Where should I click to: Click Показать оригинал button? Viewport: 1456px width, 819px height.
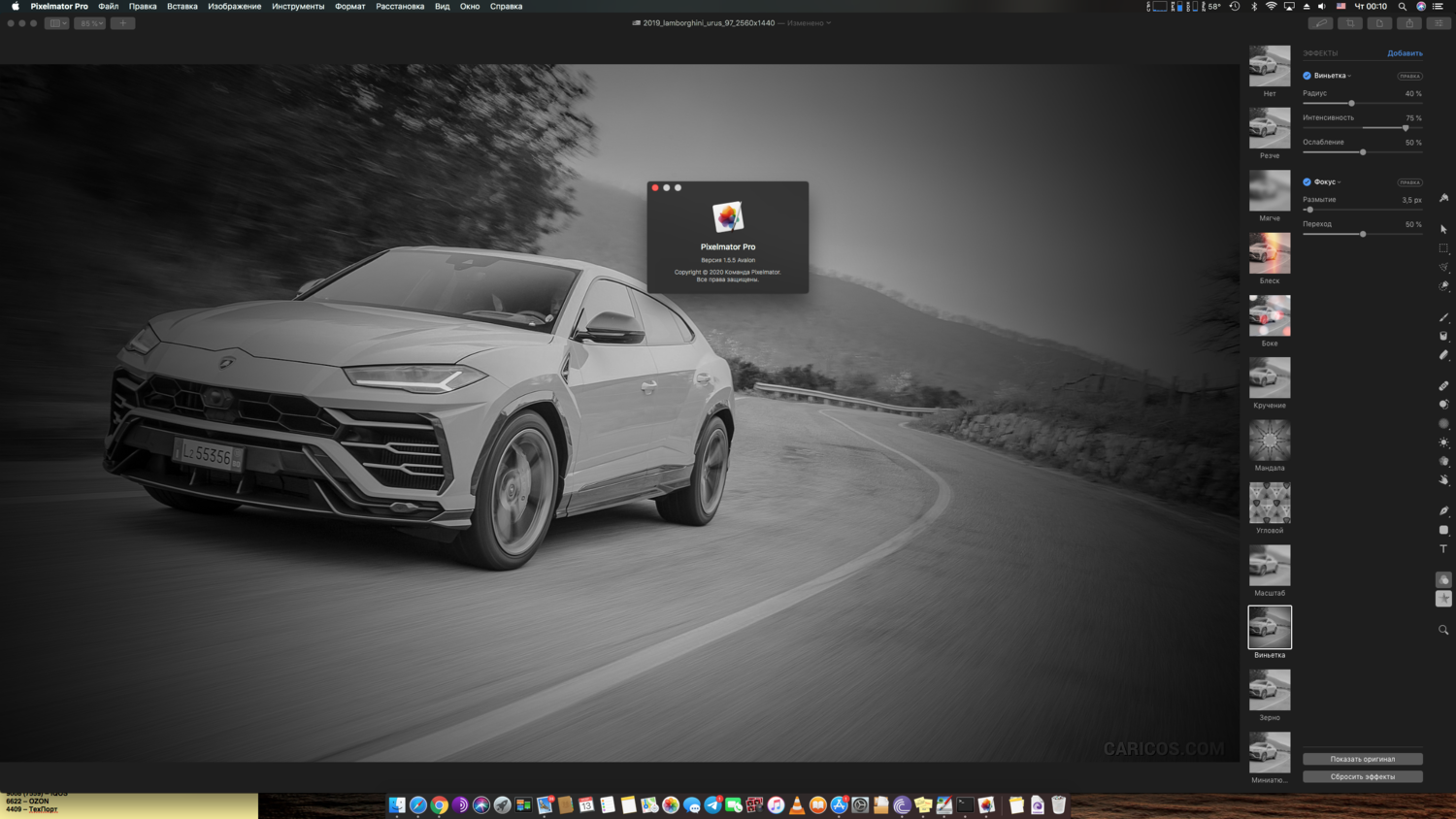(x=1363, y=759)
